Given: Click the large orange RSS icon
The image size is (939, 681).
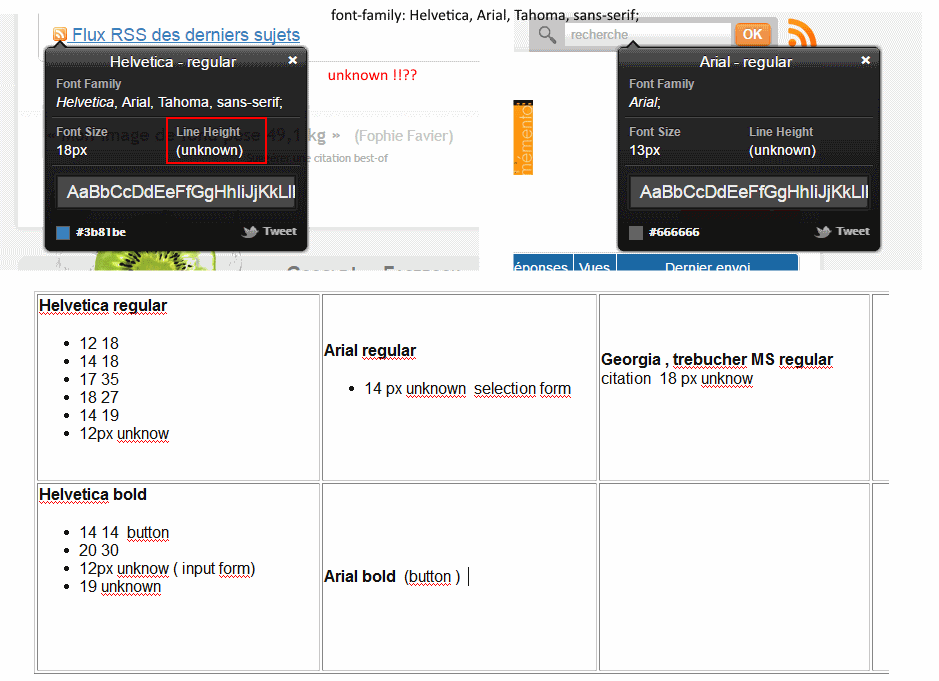Looking at the screenshot, I should click(x=802, y=32).
